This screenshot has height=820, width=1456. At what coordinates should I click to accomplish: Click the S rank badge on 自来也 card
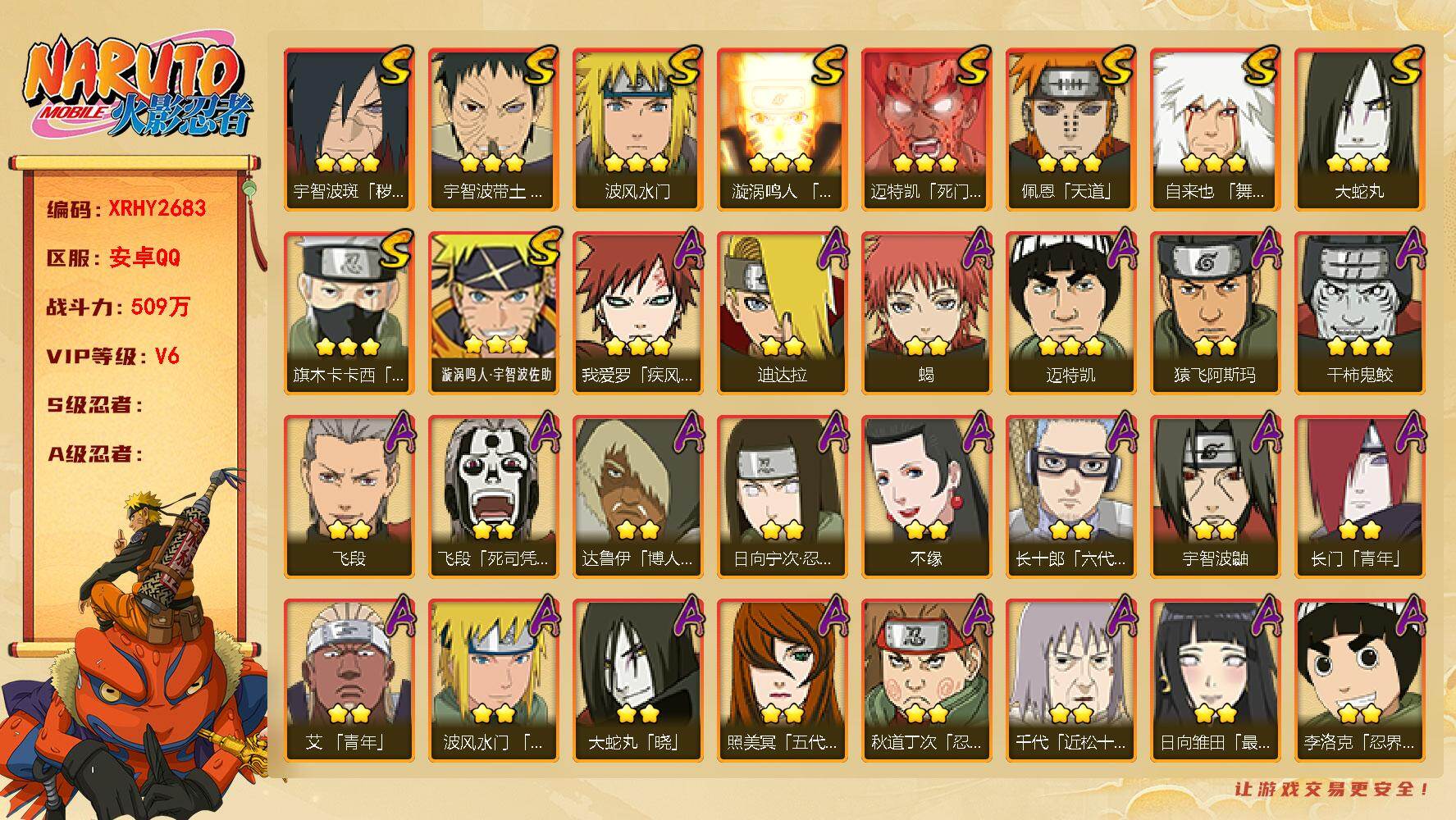click(1261, 65)
